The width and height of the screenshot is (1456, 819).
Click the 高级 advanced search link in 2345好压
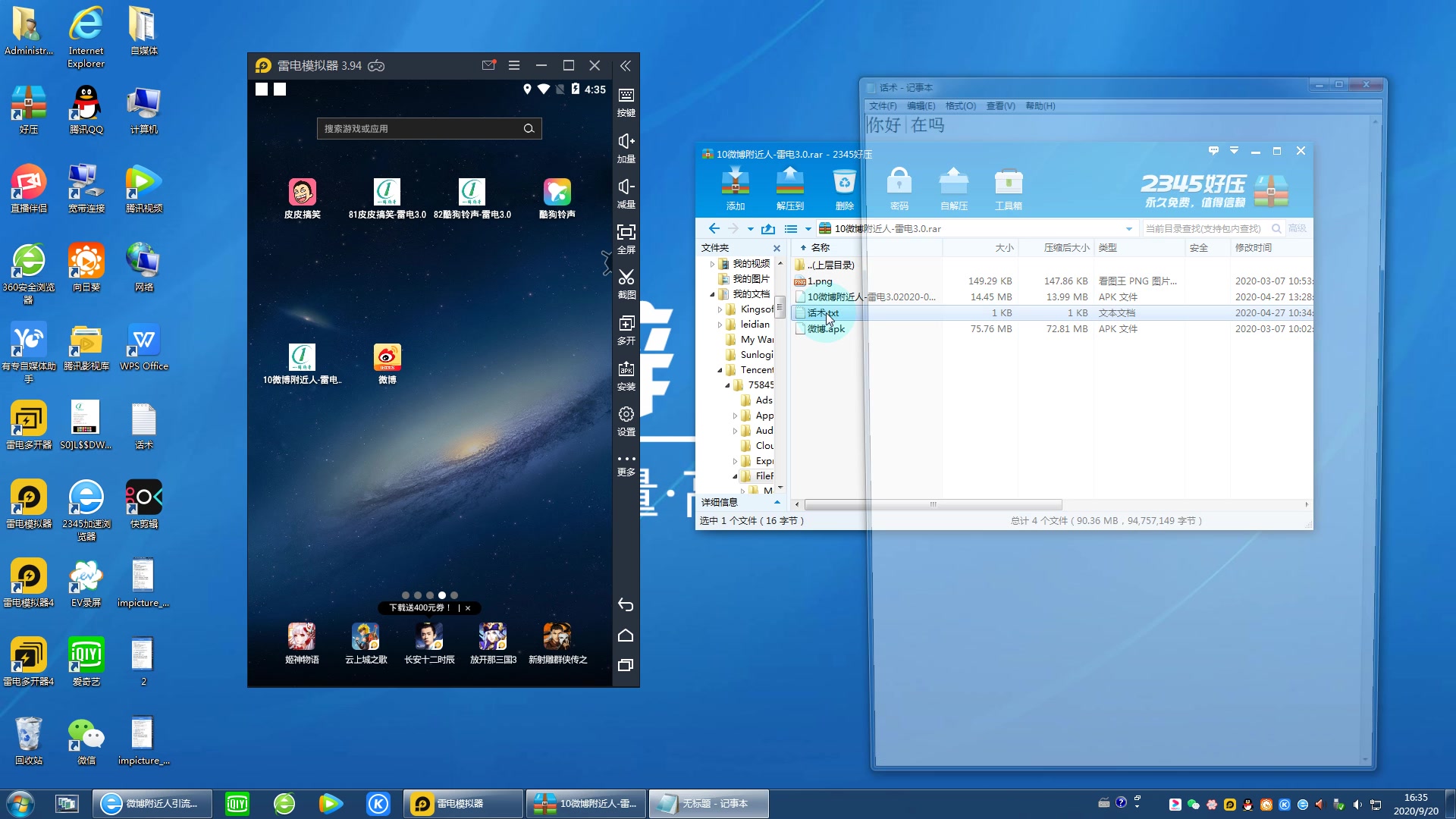[x=1297, y=228]
